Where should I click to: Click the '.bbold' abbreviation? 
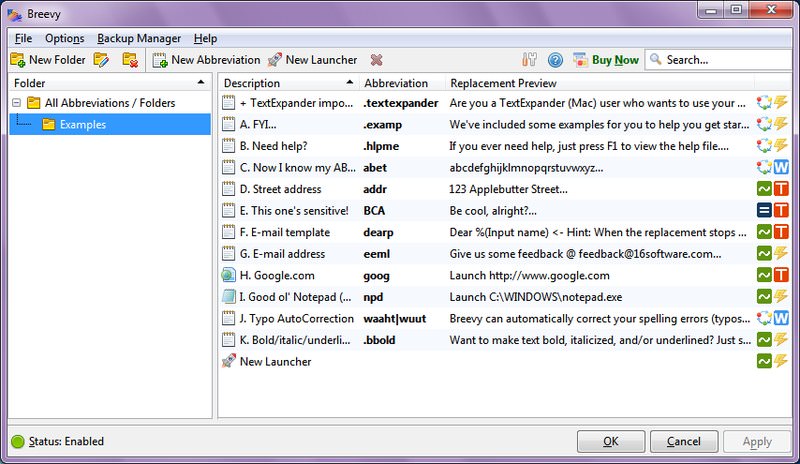[x=379, y=340]
